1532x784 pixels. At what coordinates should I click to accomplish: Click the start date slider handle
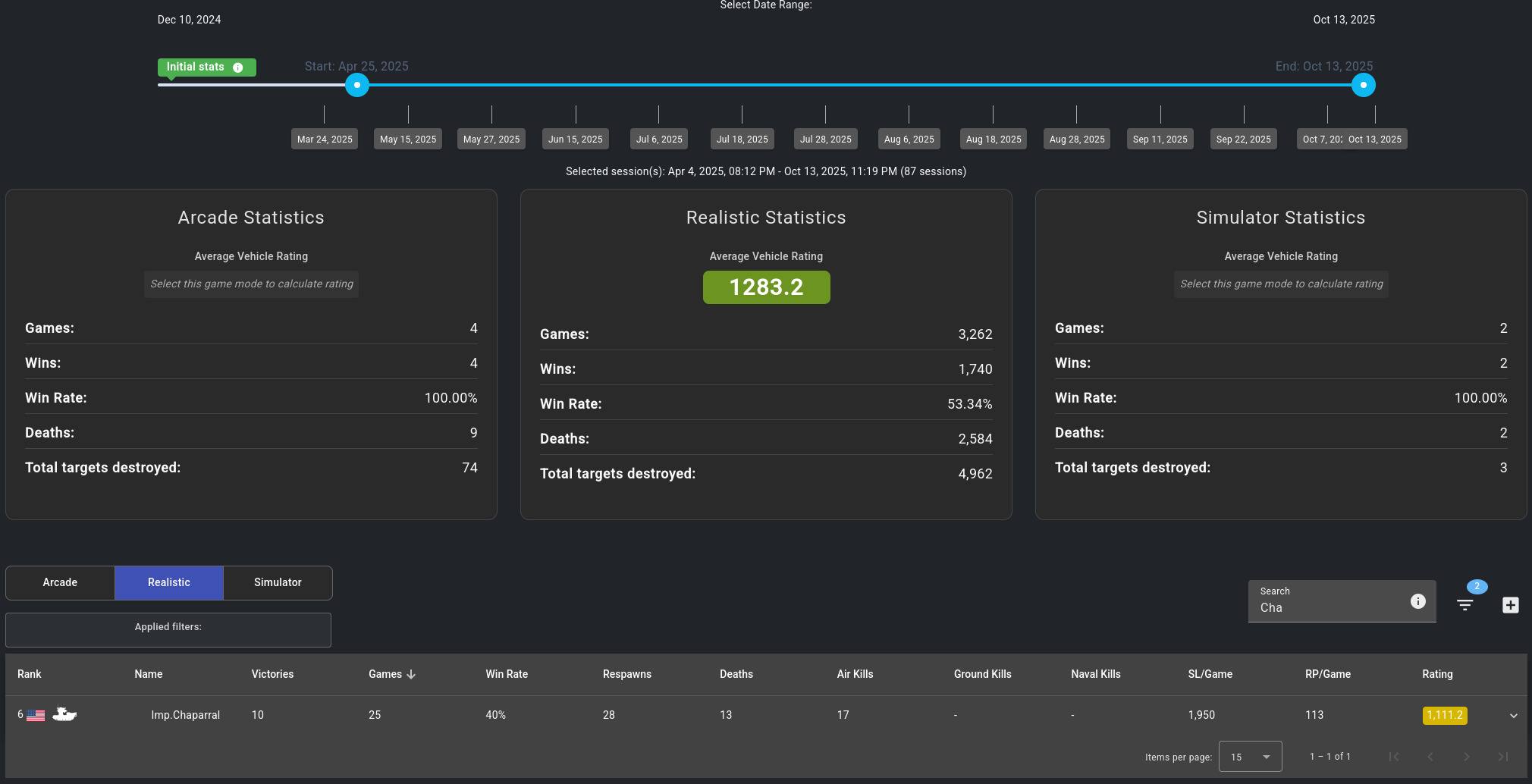point(357,85)
